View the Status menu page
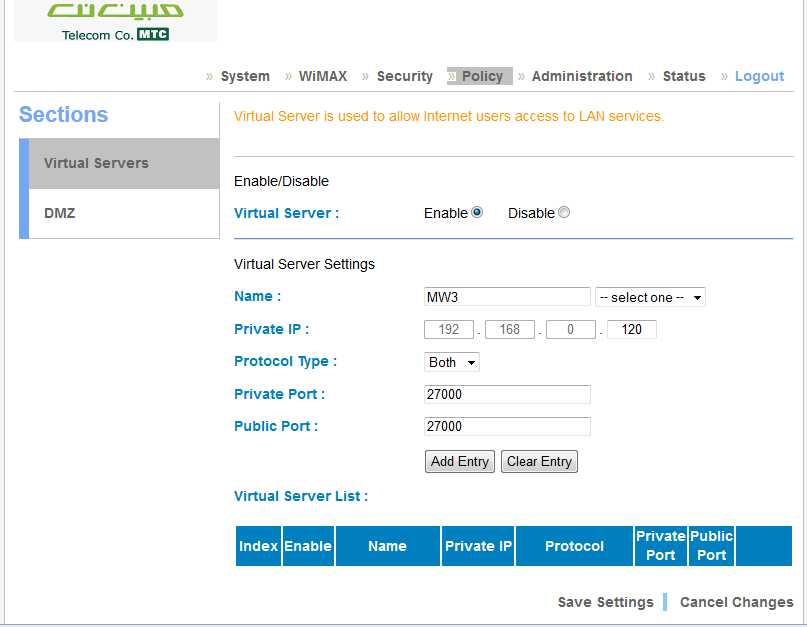 pos(684,76)
